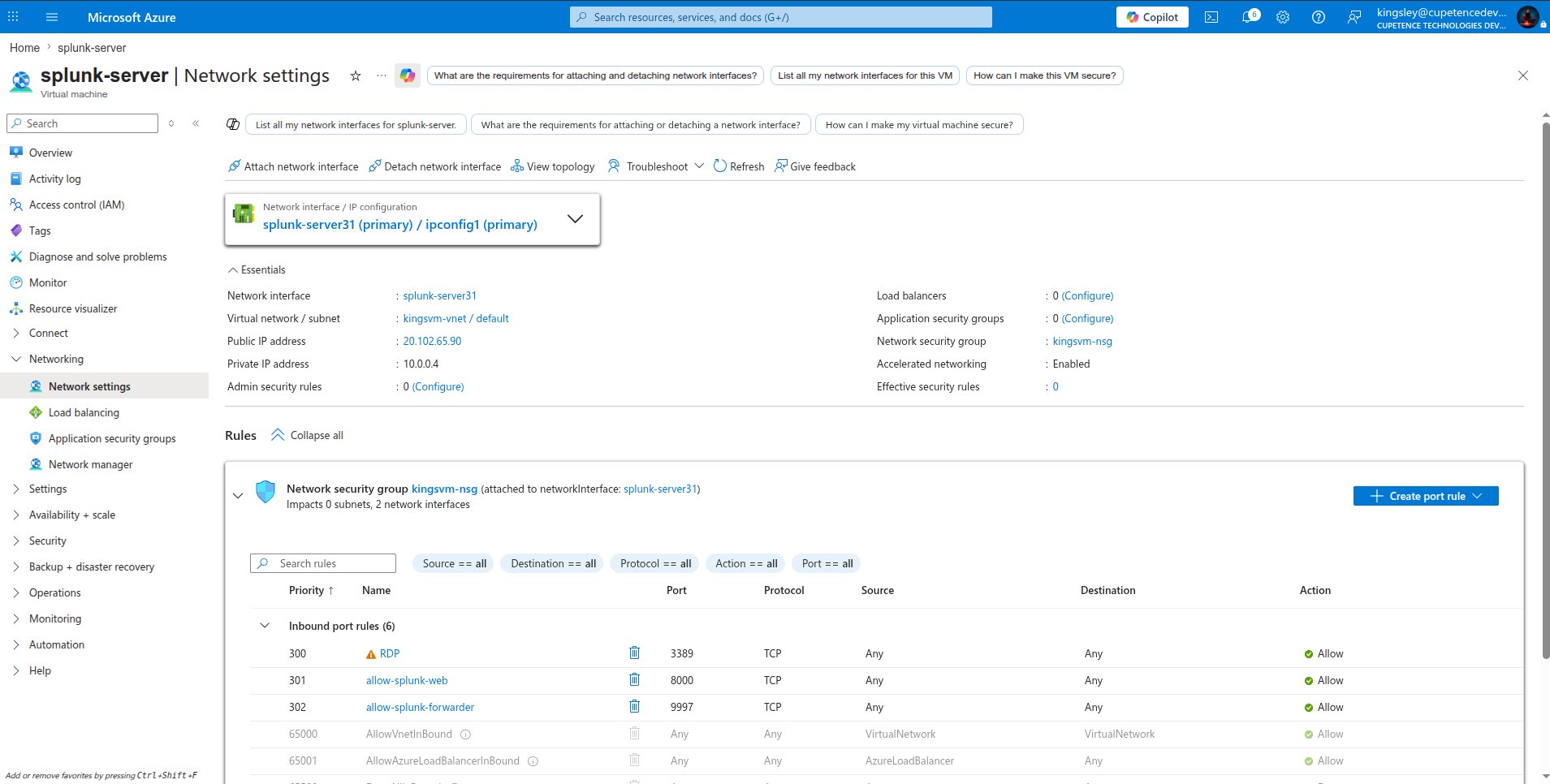The image size is (1550, 784).
Task: Open Activity log in sidebar
Action: coord(55,179)
